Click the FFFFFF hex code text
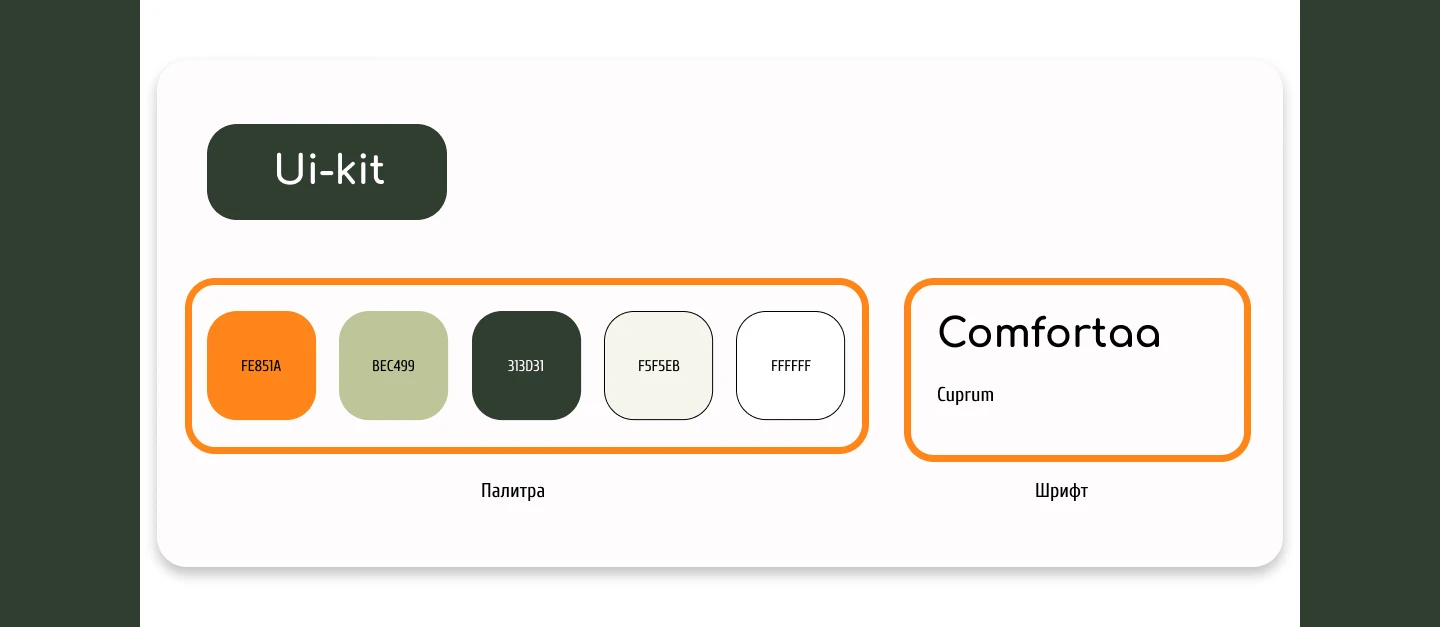Image resolution: width=1440 pixels, height=627 pixels. [791, 366]
